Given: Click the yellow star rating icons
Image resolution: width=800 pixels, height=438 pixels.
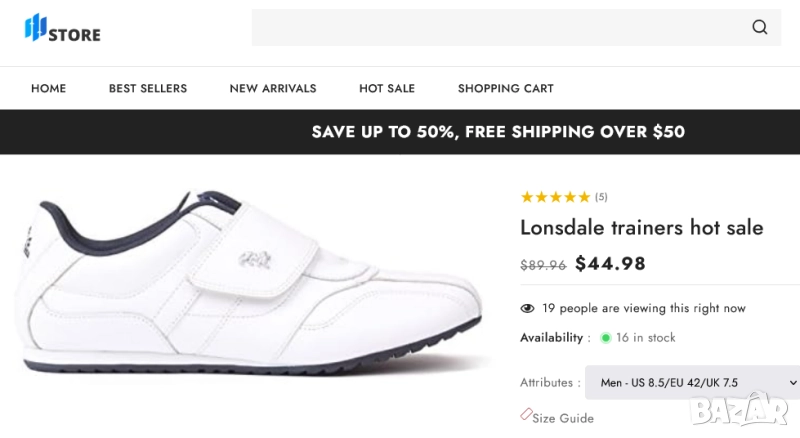Looking at the screenshot, I should click(555, 197).
